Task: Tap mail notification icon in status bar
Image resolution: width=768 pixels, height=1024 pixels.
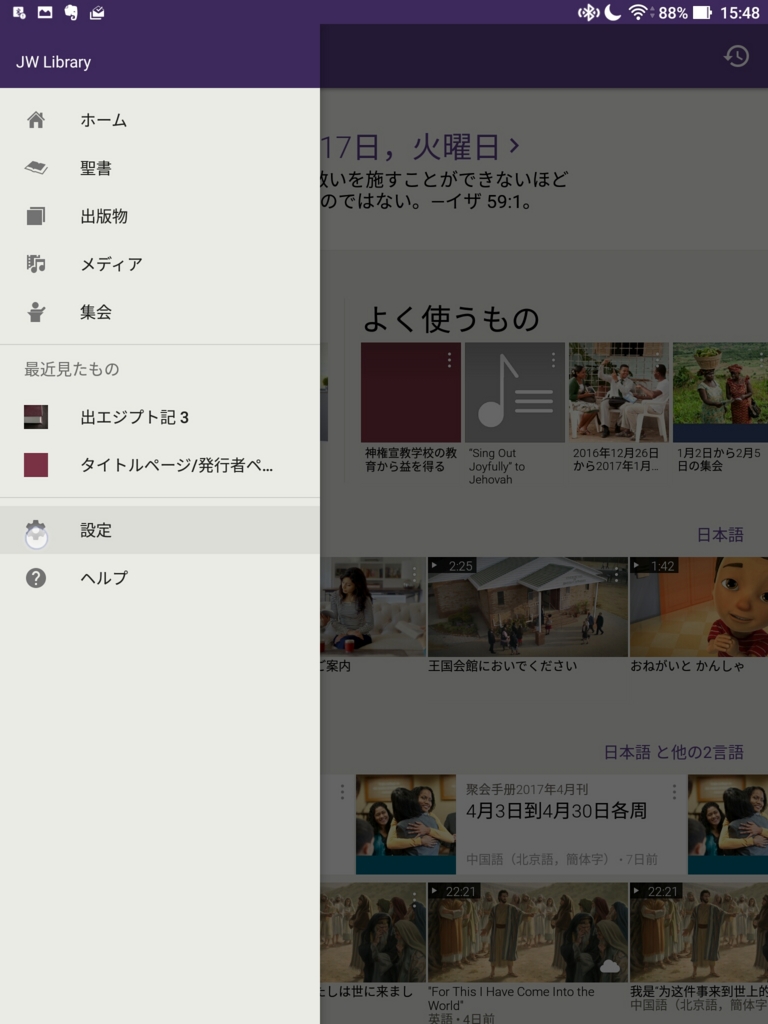Action: (97, 12)
